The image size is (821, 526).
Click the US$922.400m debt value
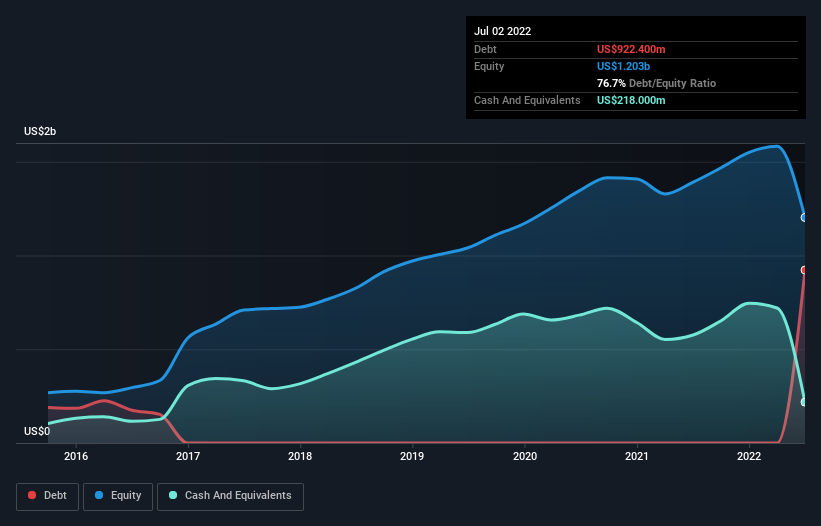tap(631, 49)
